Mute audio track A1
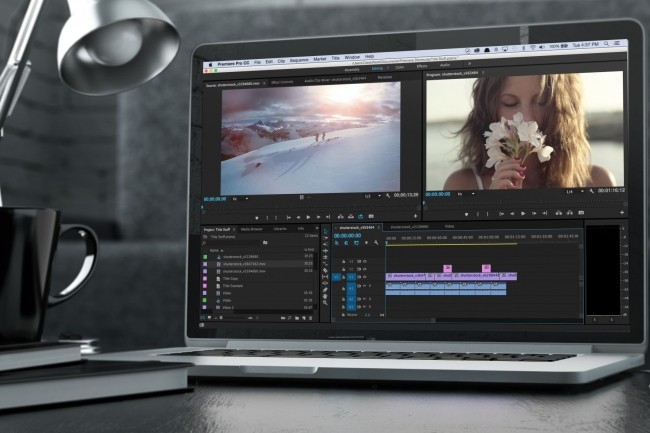Viewport: 650px width, 433px height. coord(364,286)
